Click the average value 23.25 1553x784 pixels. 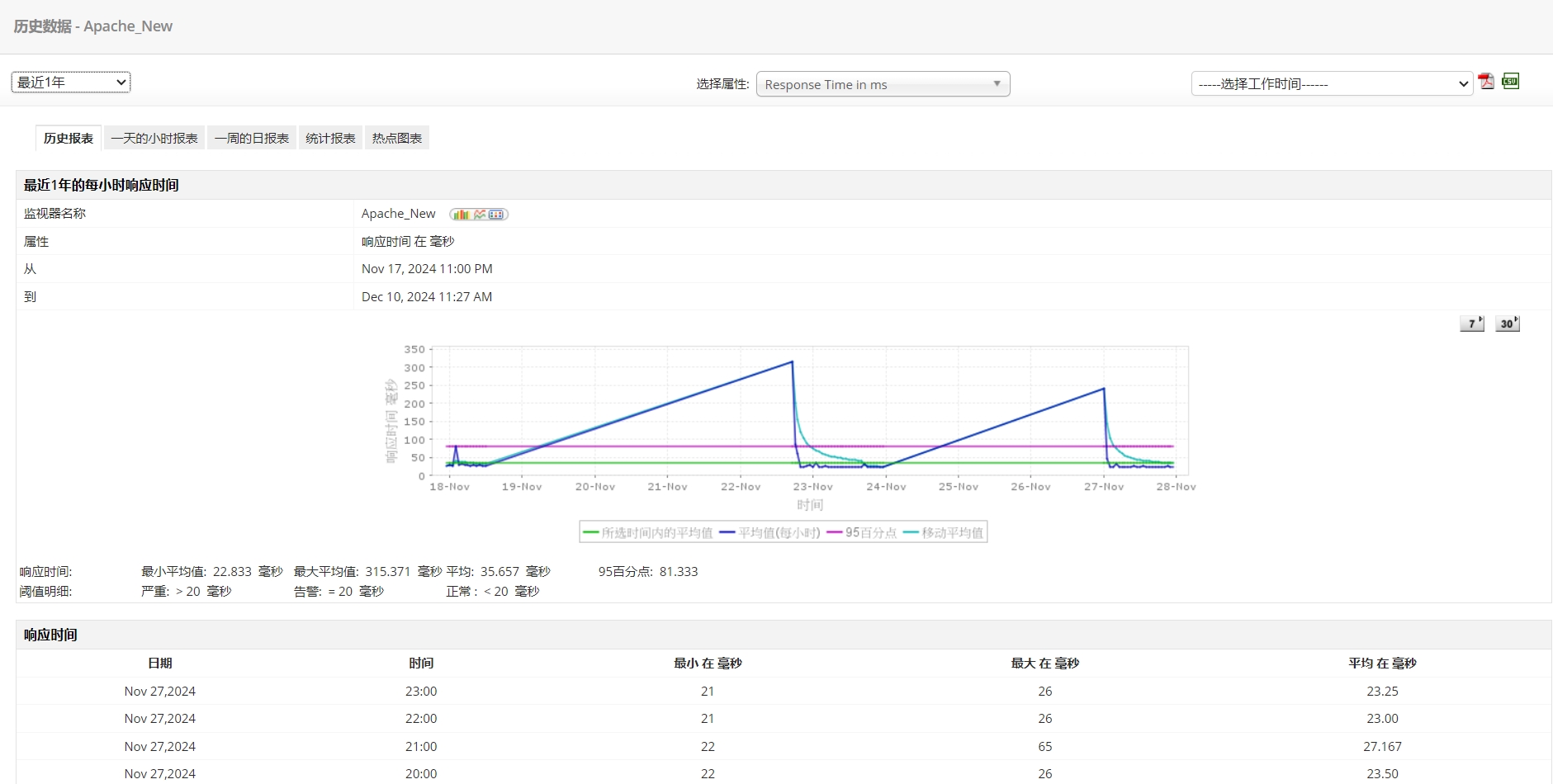[x=1382, y=692]
